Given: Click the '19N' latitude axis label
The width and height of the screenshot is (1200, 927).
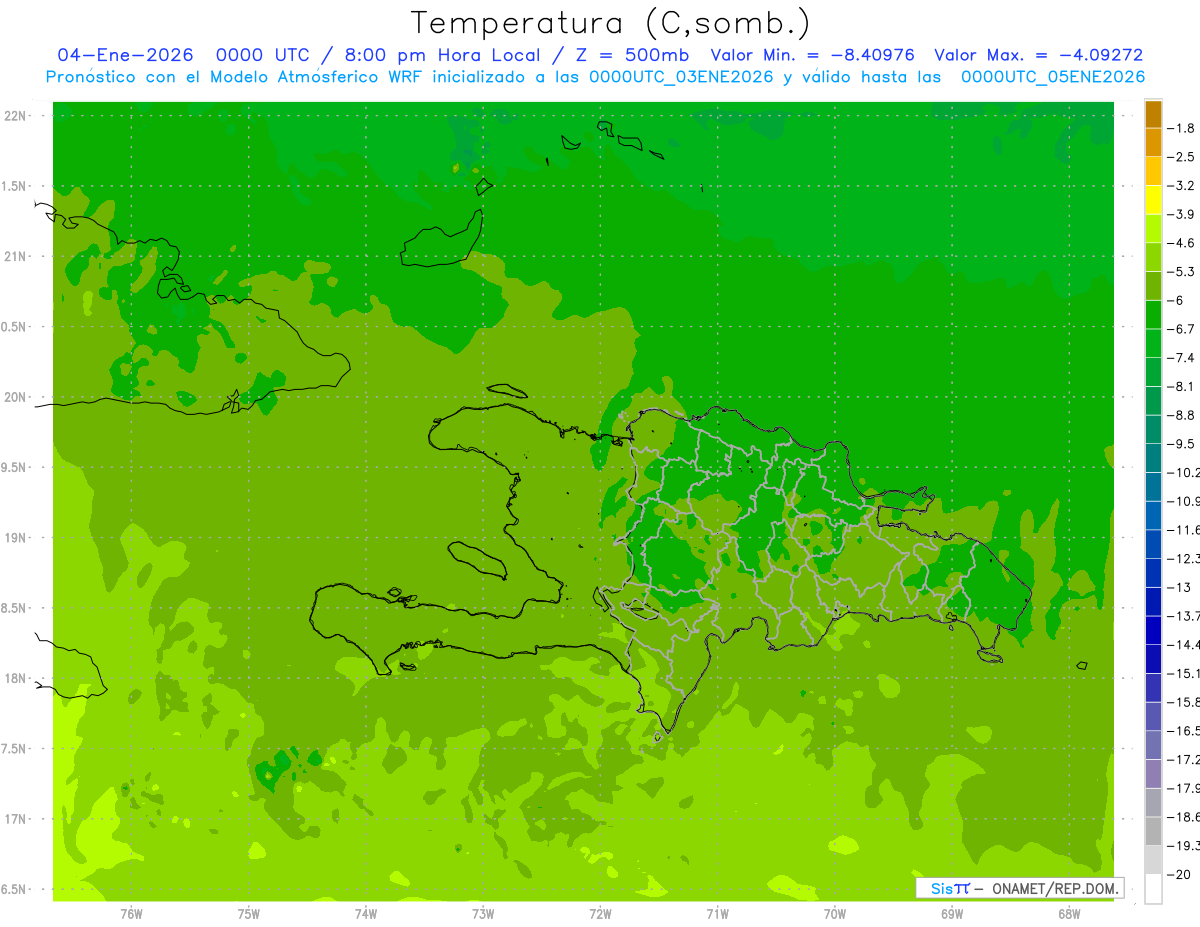Looking at the screenshot, I should click(x=16, y=537).
